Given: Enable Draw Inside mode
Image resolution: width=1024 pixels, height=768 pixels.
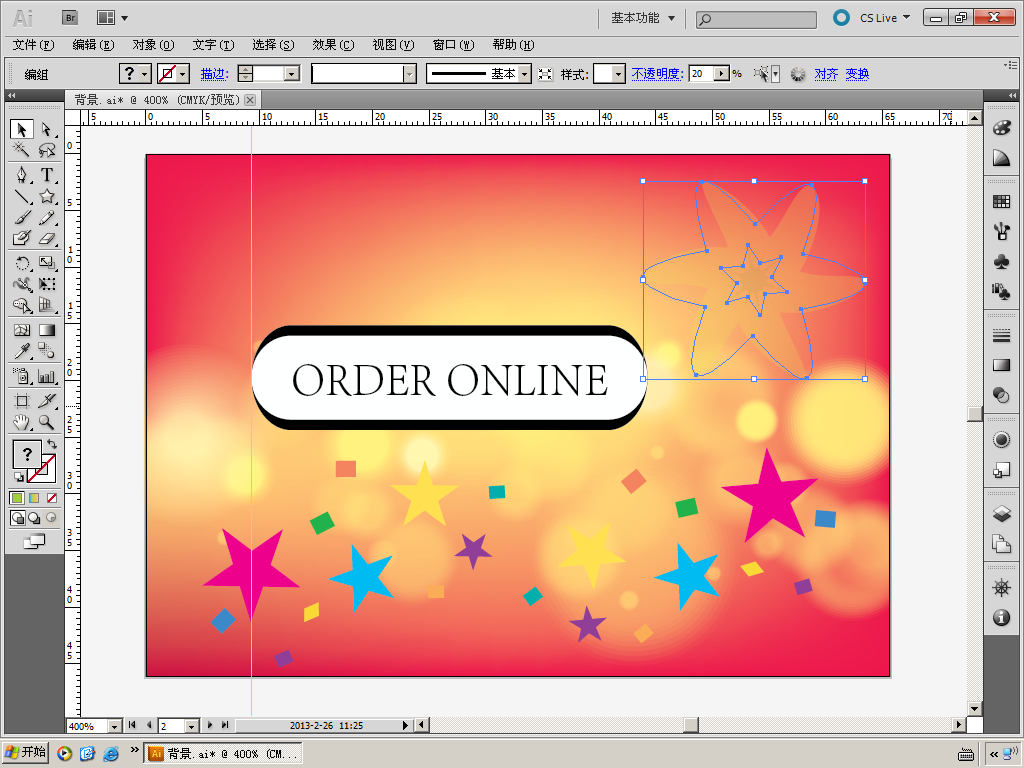Looking at the screenshot, I should pyautogui.click(x=51, y=518).
